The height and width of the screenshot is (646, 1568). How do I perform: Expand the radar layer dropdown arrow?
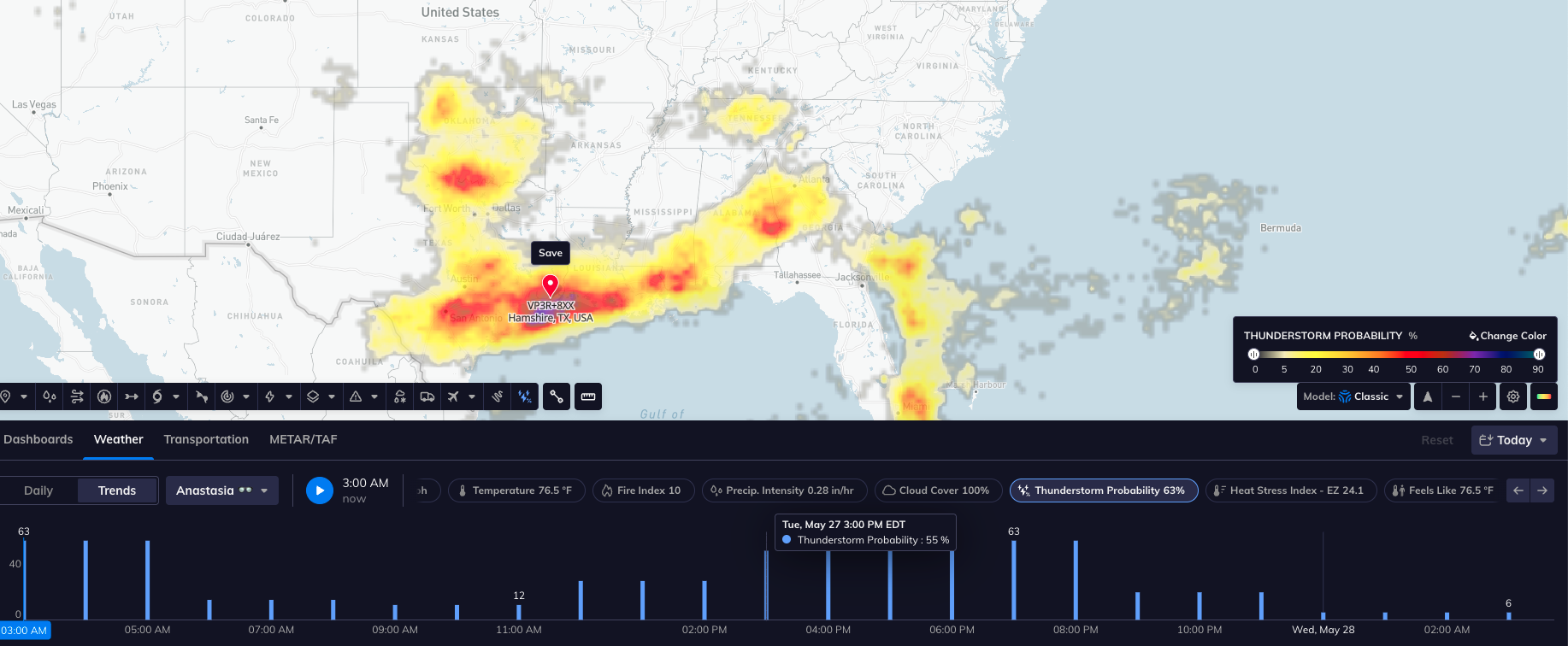246,396
